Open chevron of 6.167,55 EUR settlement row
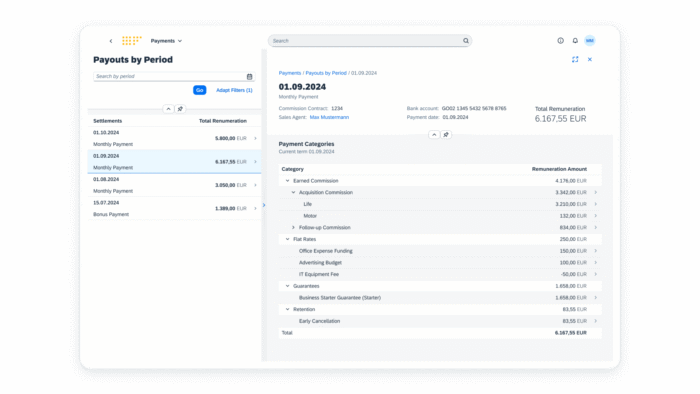The image size is (700, 394). [x=255, y=162]
